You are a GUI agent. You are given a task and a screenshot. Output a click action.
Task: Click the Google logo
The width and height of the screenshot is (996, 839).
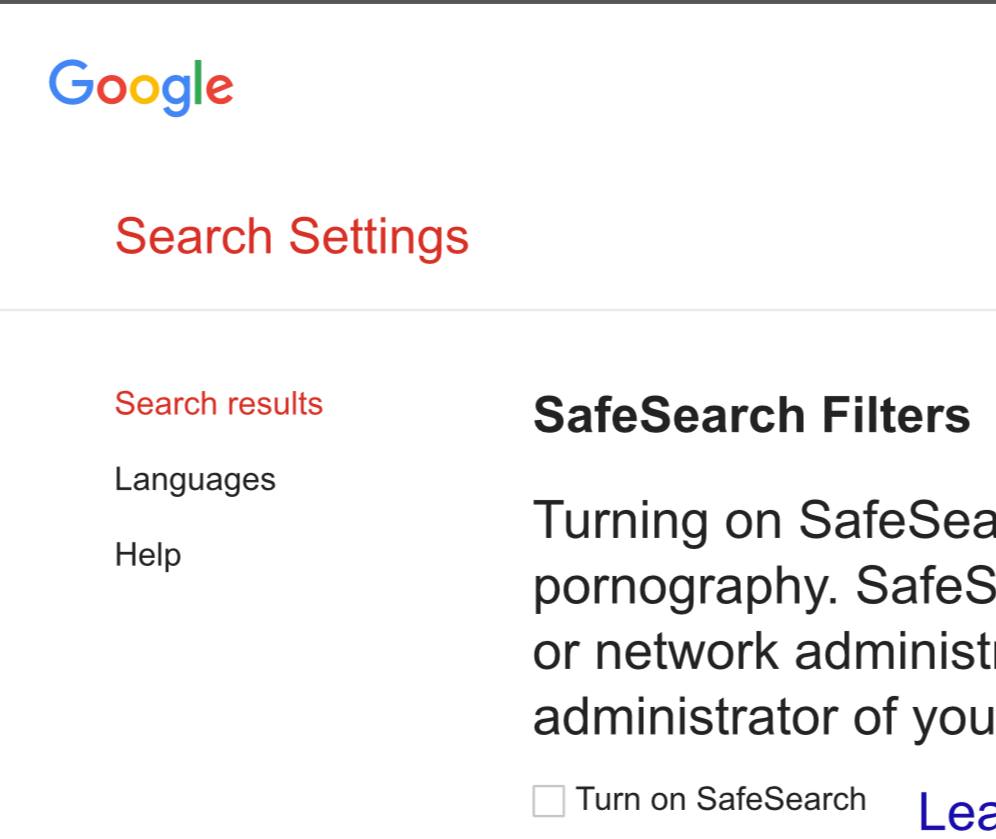coord(141,88)
